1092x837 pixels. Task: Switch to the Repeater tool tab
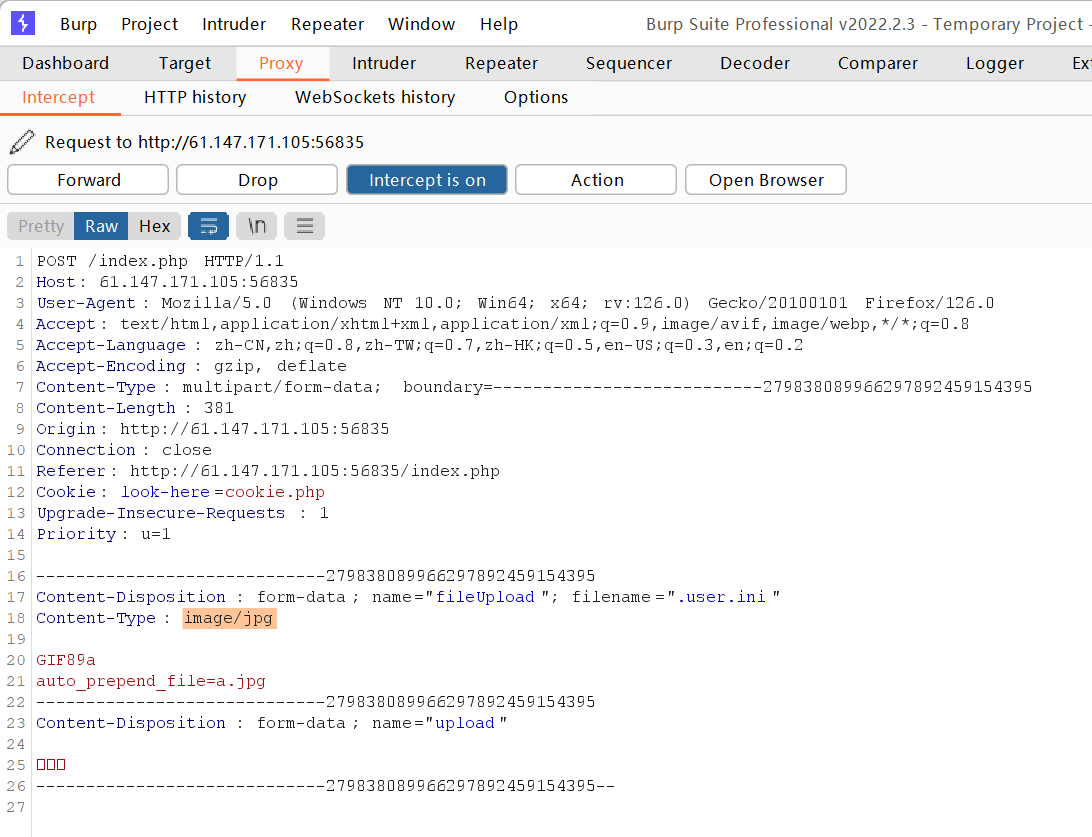(x=501, y=63)
